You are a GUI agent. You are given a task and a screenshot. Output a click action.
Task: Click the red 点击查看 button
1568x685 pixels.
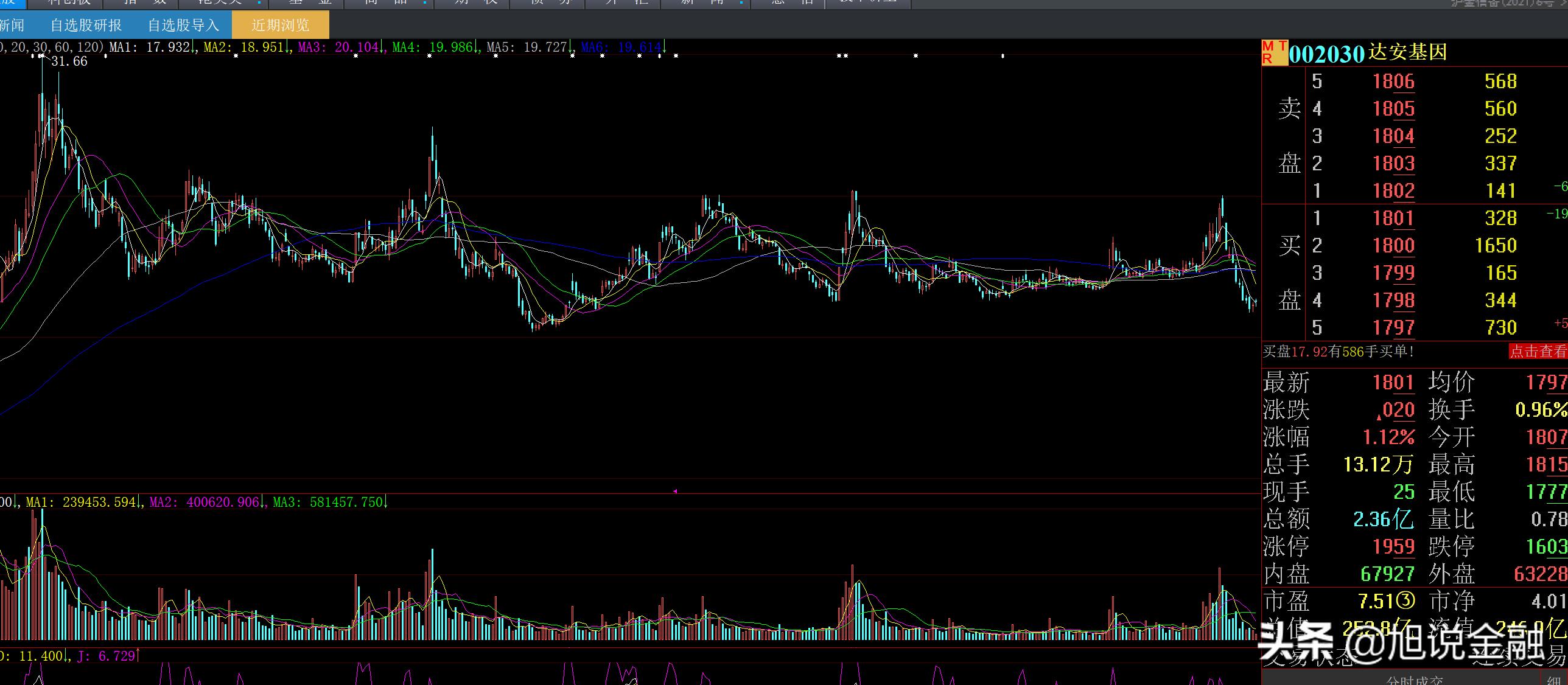[x=1538, y=351]
